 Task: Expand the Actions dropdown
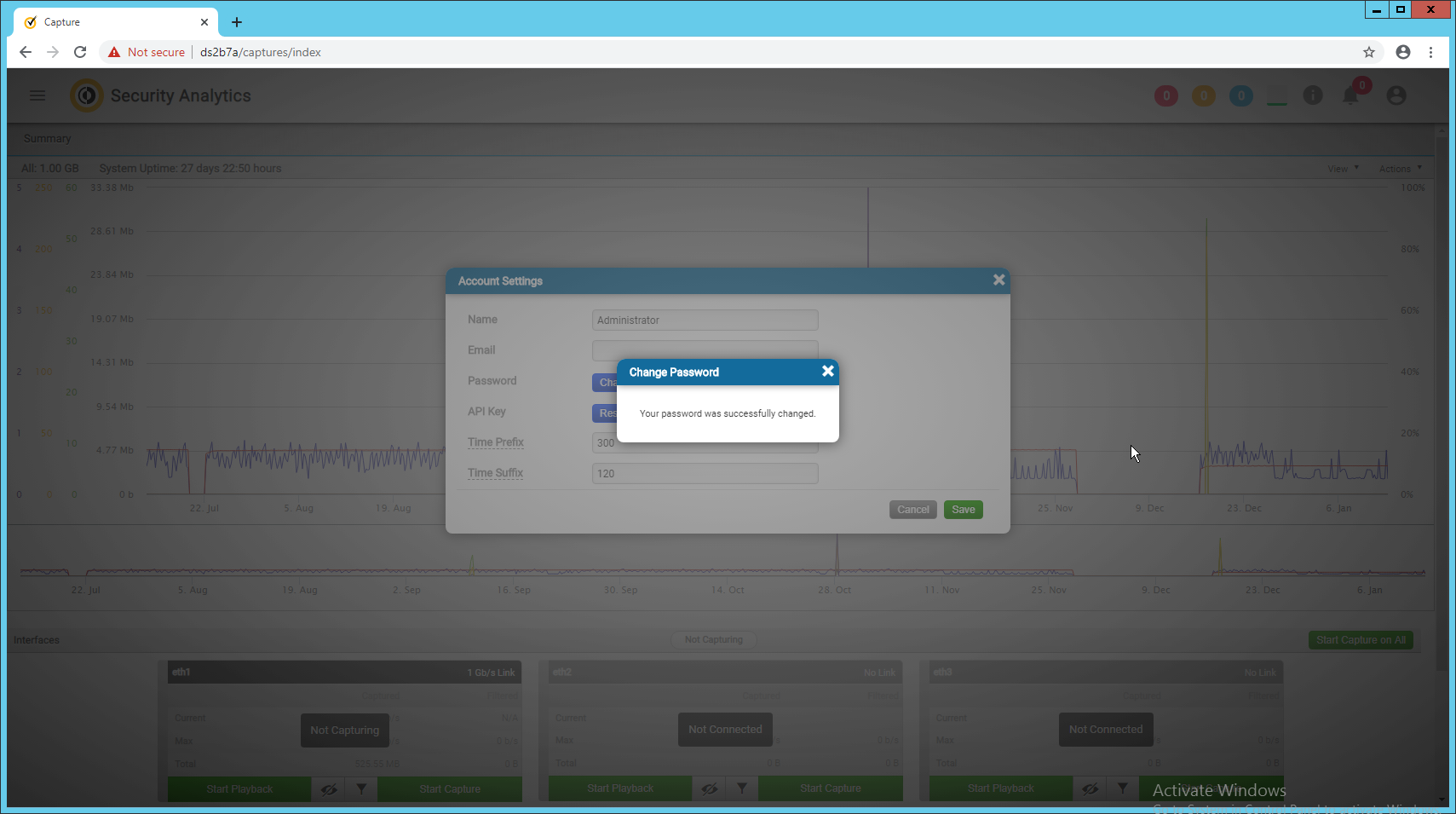[1400, 169]
